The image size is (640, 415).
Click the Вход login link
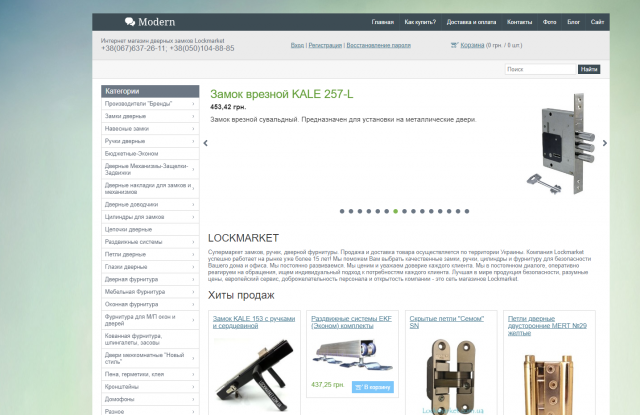tap(297, 45)
